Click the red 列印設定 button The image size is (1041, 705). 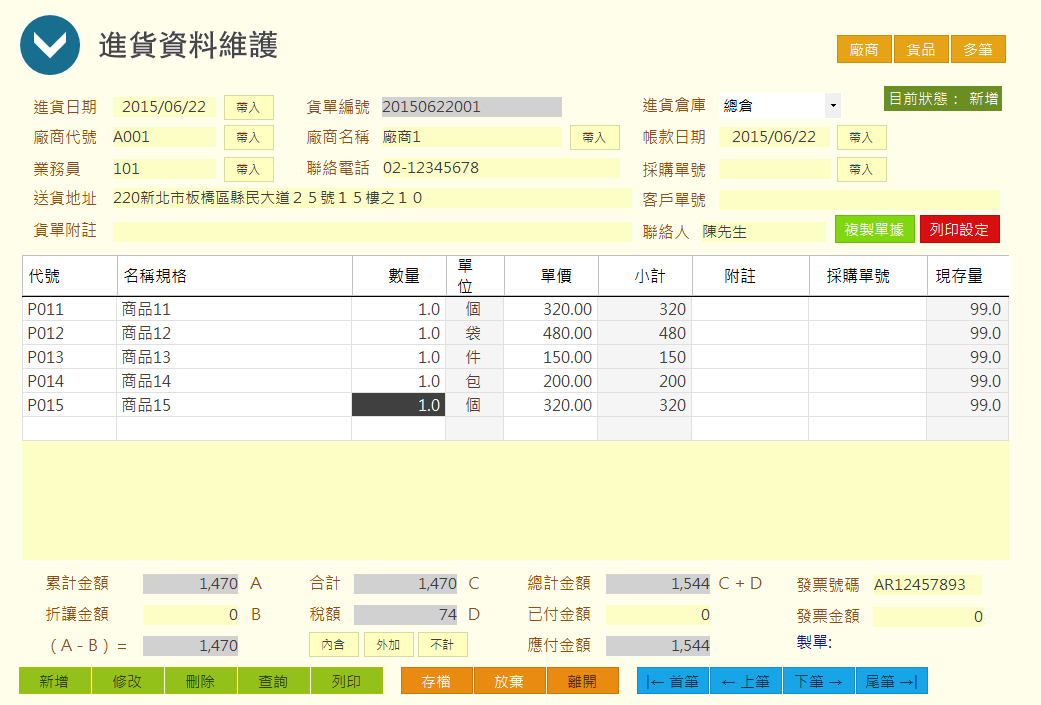tap(959, 230)
